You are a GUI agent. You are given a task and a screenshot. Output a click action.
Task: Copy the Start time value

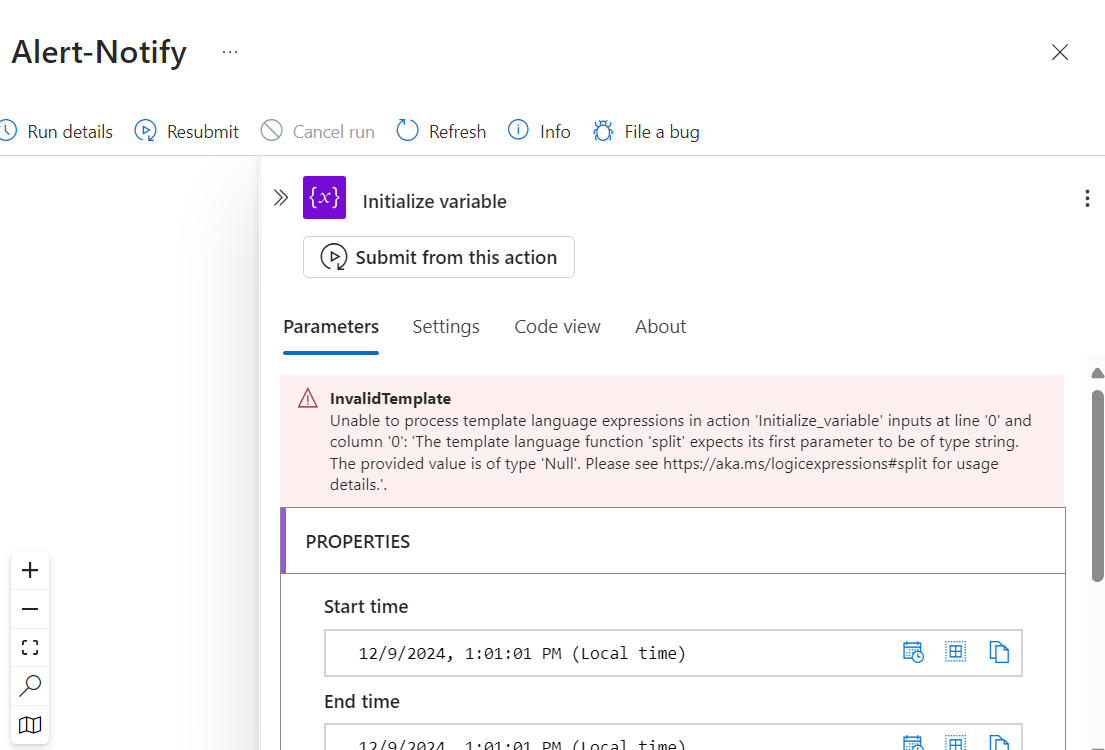pos(999,652)
